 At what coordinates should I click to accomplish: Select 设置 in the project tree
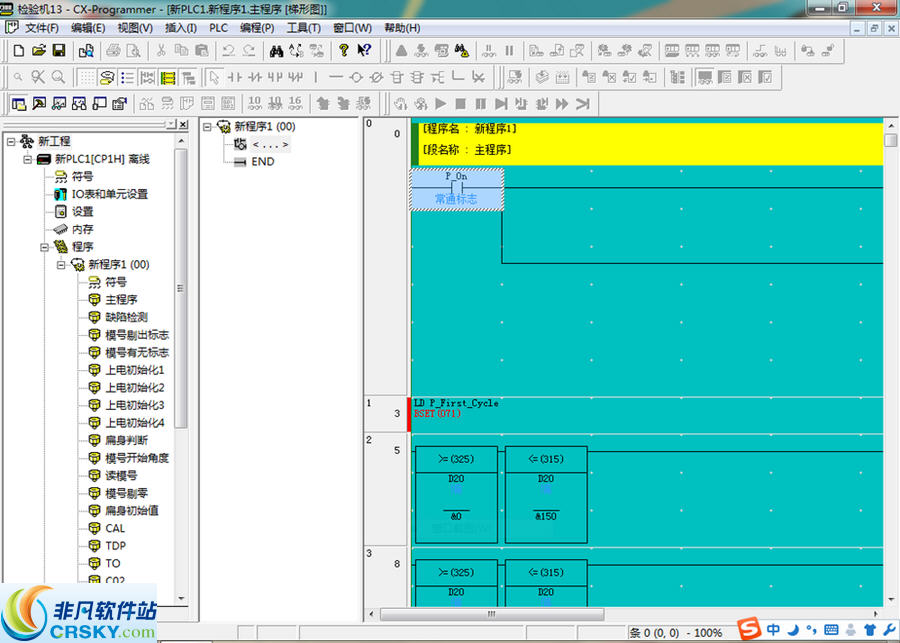[x=82, y=212]
